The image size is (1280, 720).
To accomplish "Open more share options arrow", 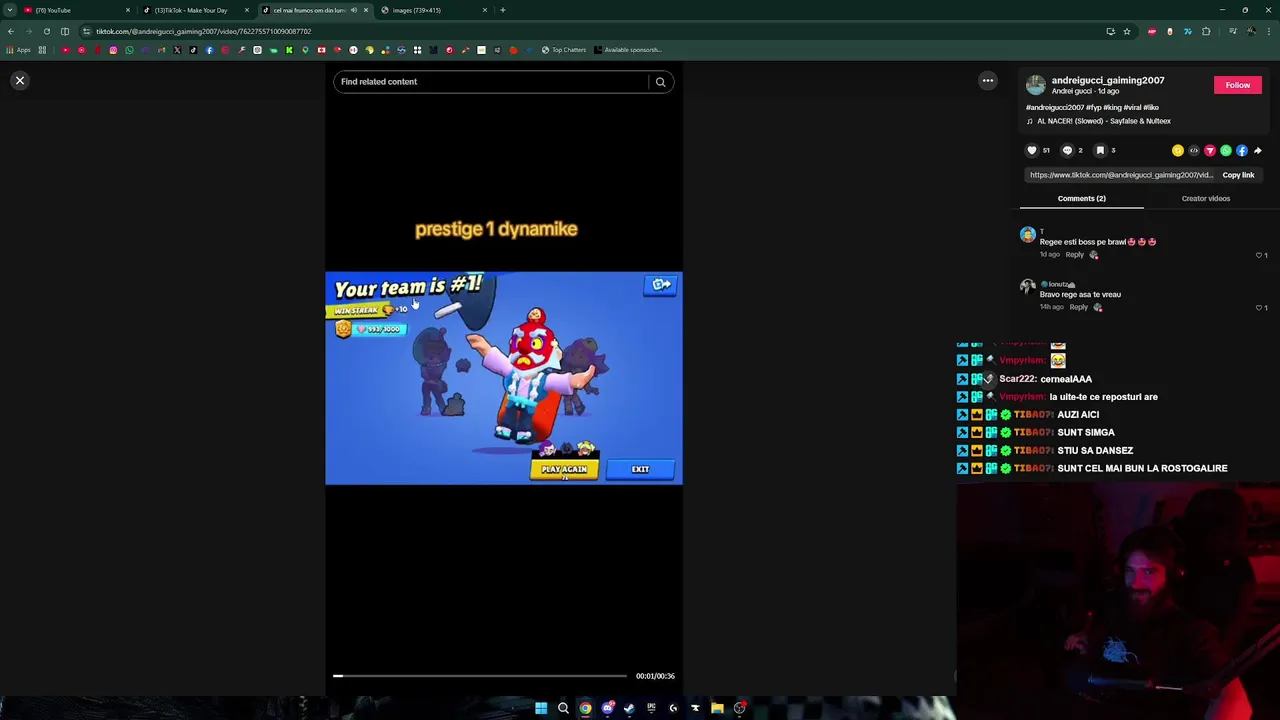I will [x=1257, y=151].
